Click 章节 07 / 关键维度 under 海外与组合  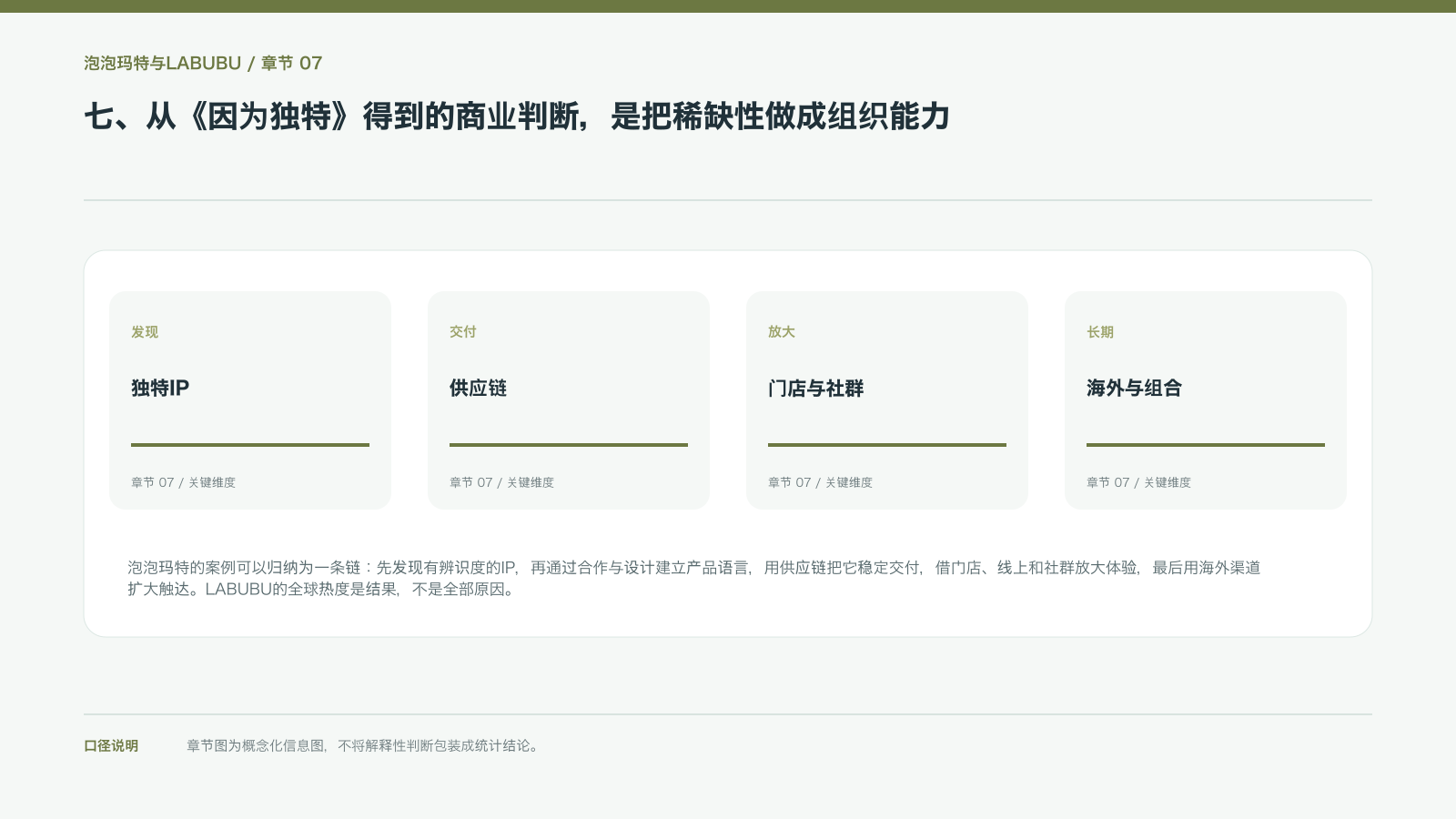coord(1138,482)
